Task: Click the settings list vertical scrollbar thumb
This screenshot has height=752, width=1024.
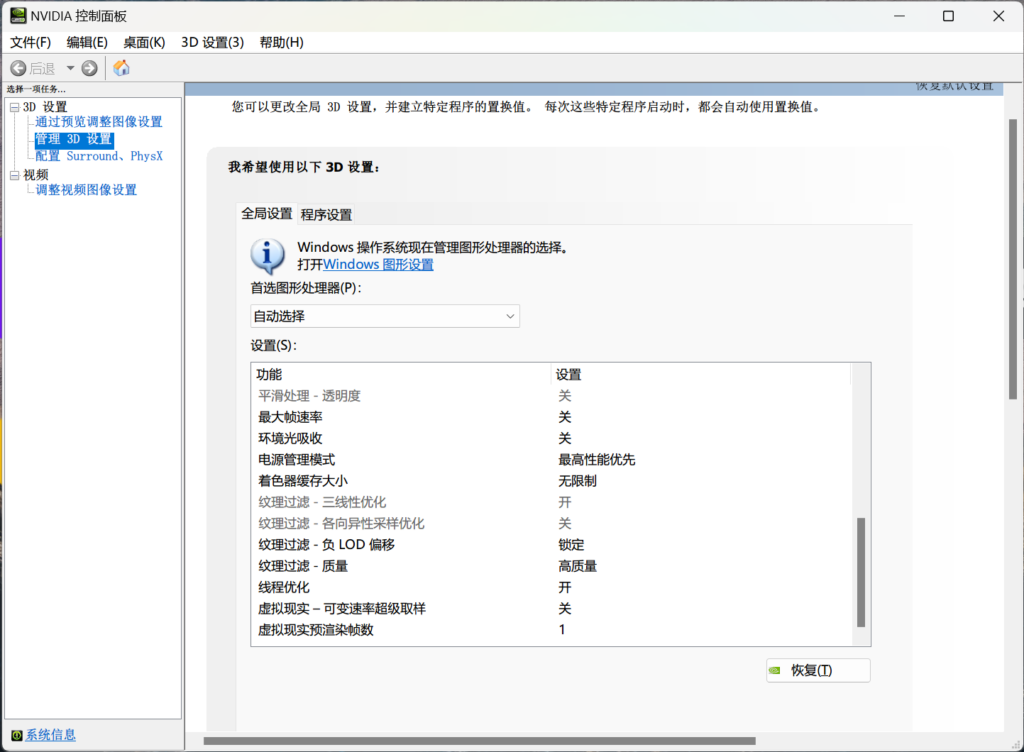Action: click(x=861, y=570)
